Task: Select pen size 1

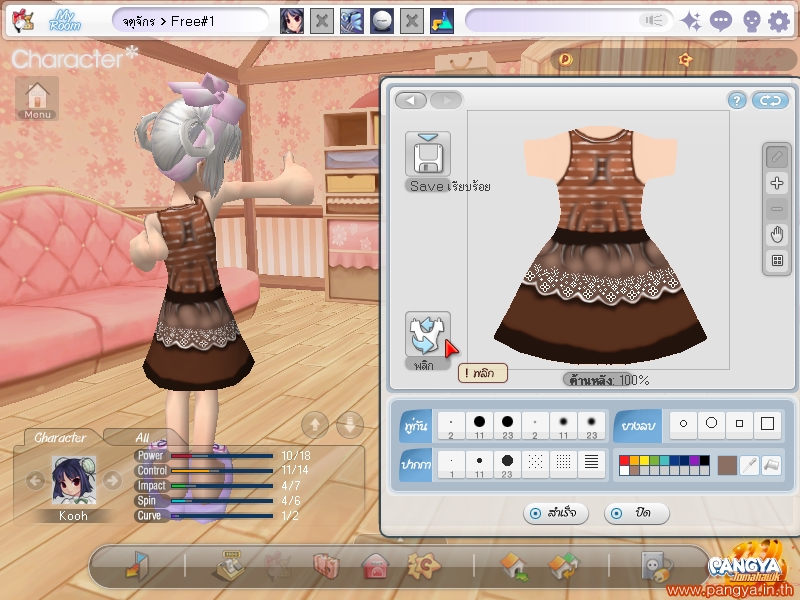Action: (x=451, y=465)
